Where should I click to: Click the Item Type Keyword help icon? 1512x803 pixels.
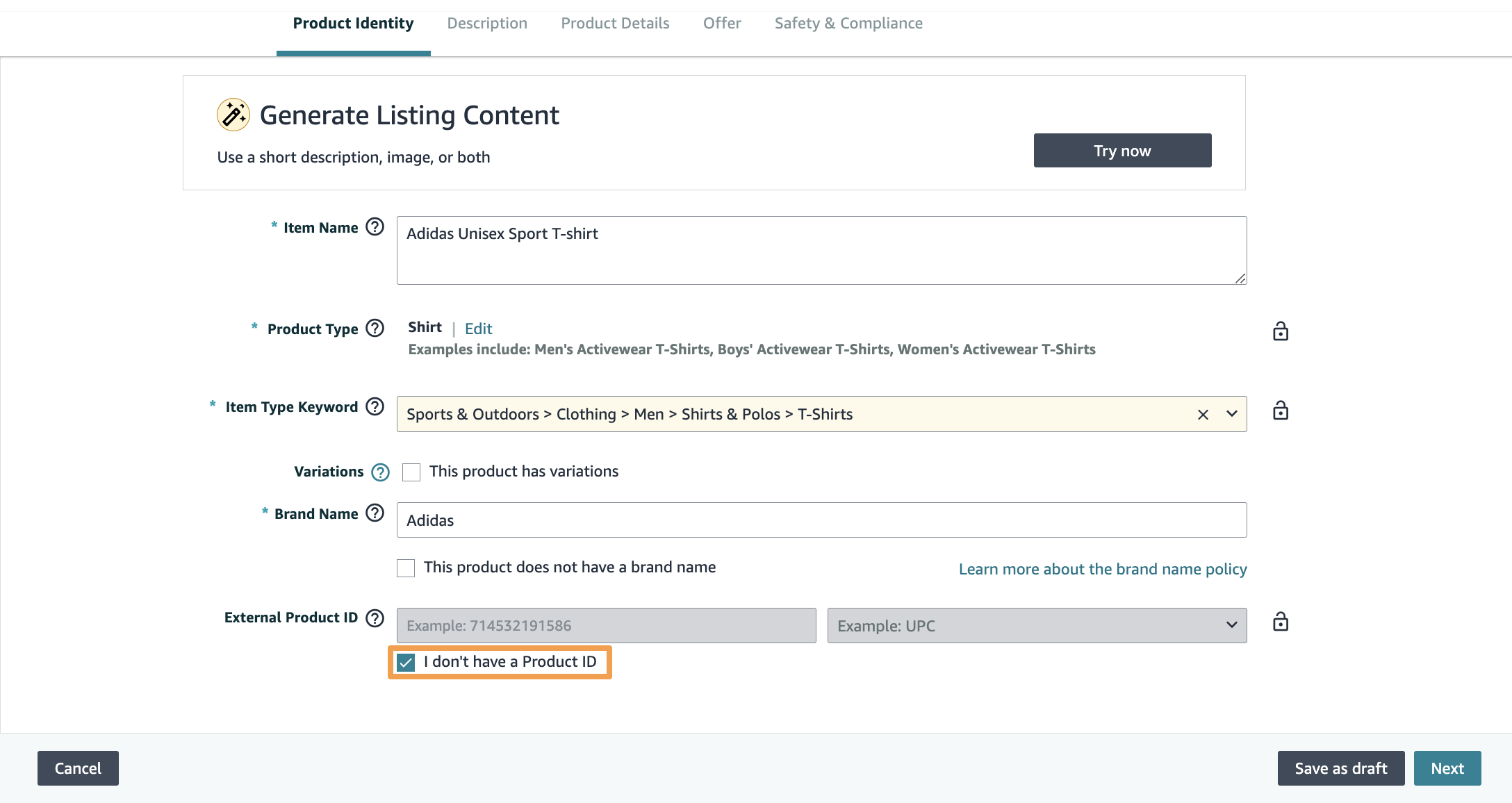[x=375, y=406]
